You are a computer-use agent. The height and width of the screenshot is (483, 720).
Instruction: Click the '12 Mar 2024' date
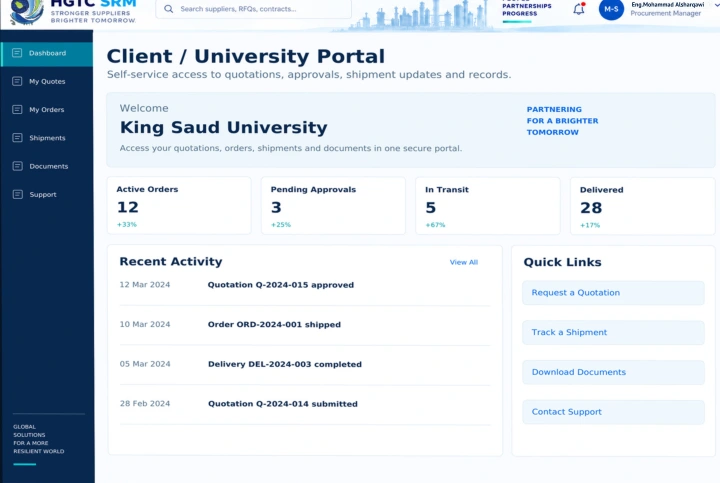click(x=145, y=285)
